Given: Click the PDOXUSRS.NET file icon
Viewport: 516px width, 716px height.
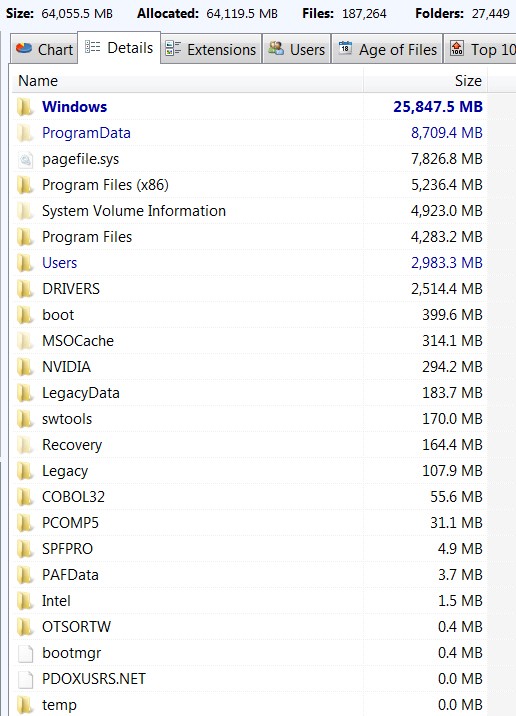Looking at the screenshot, I should tap(25, 679).
